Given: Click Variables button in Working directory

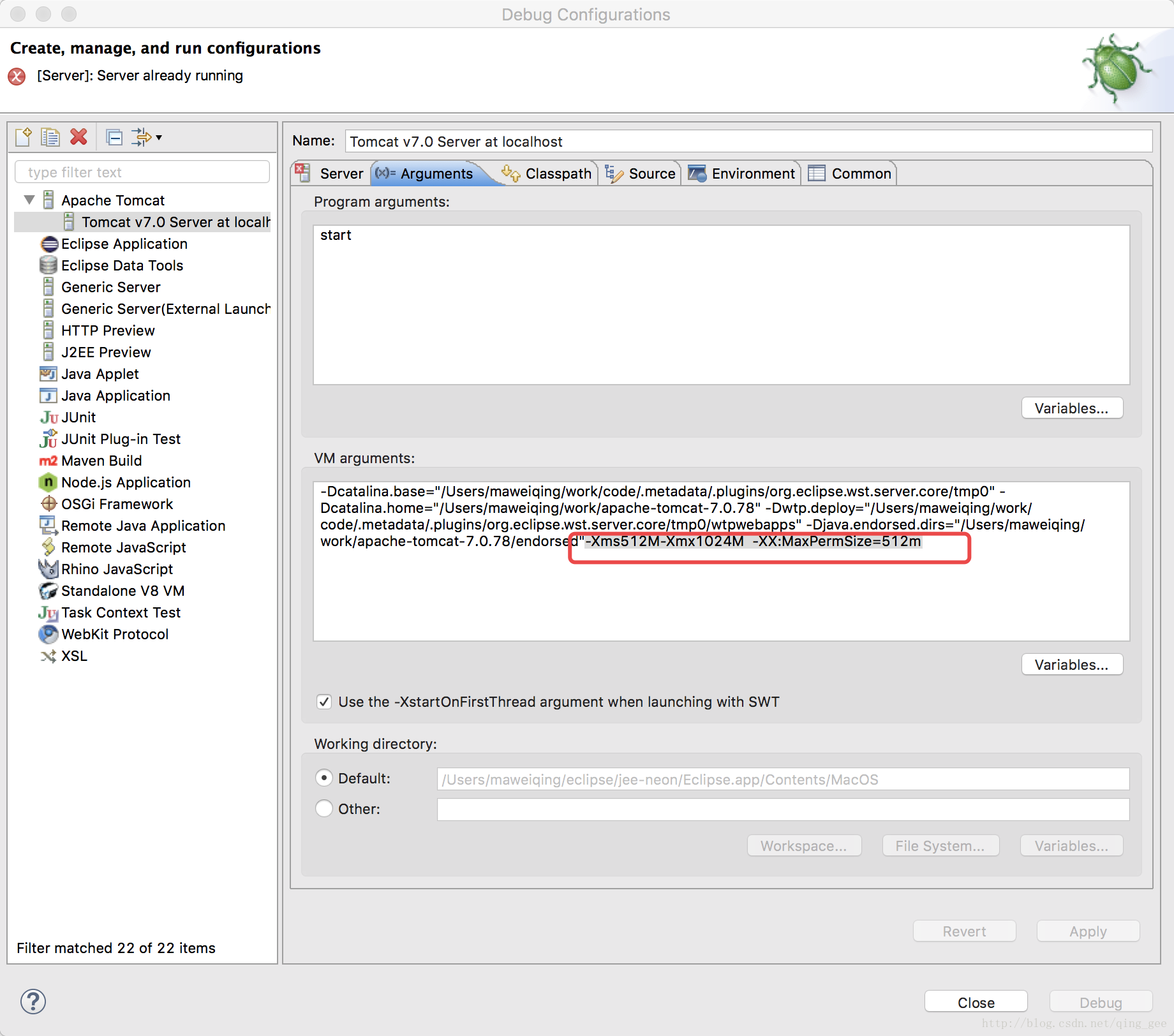Looking at the screenshot, I should pyautogui.click(x=1072, y=846).
